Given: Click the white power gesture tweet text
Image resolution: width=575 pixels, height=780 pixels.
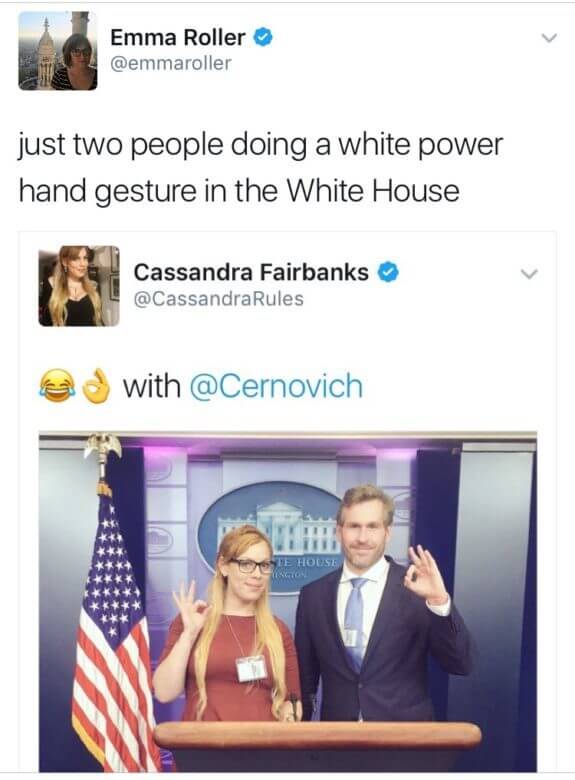Looking at the screenshot, I should (261, 168).
